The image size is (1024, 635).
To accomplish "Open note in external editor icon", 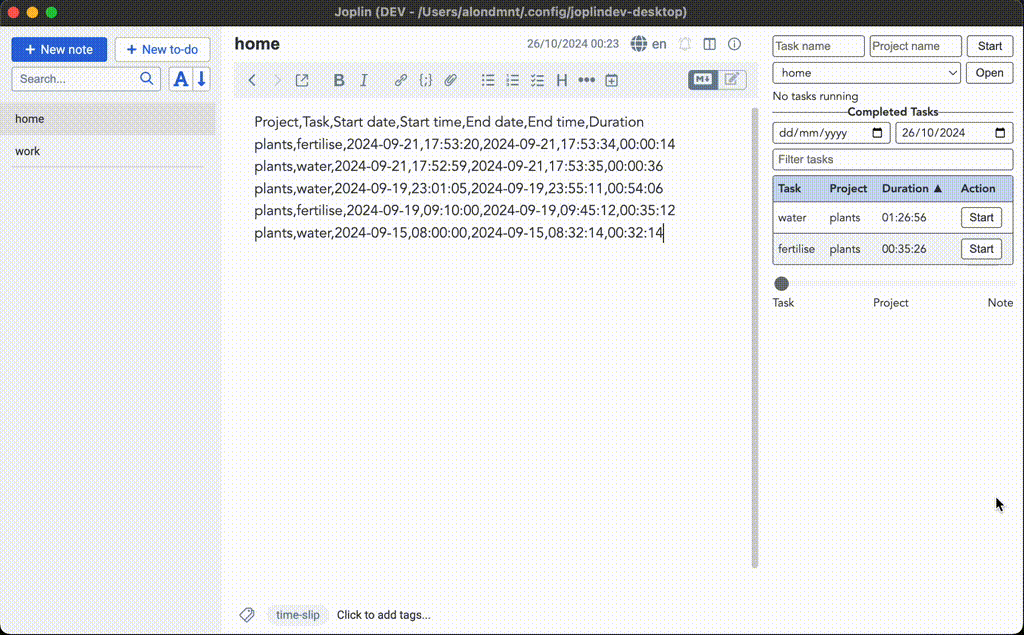I will pos(302,80).
